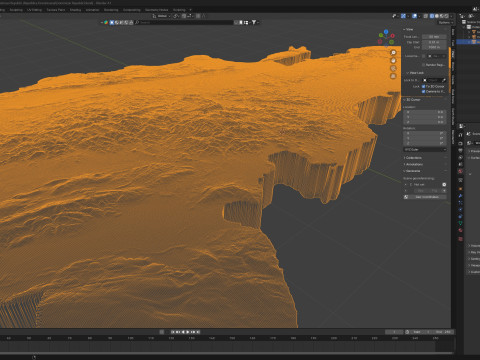Click the play animation button in the timeline

pos(188,332)
